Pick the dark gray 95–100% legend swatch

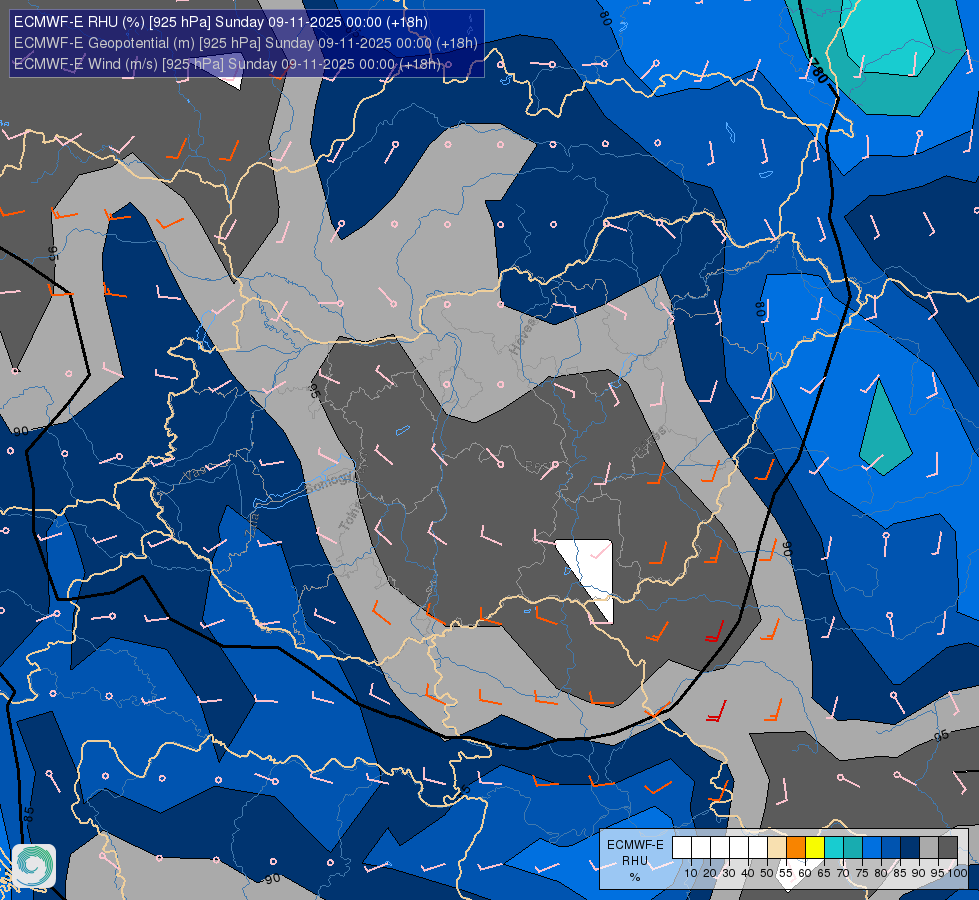(x=948, y=848)
